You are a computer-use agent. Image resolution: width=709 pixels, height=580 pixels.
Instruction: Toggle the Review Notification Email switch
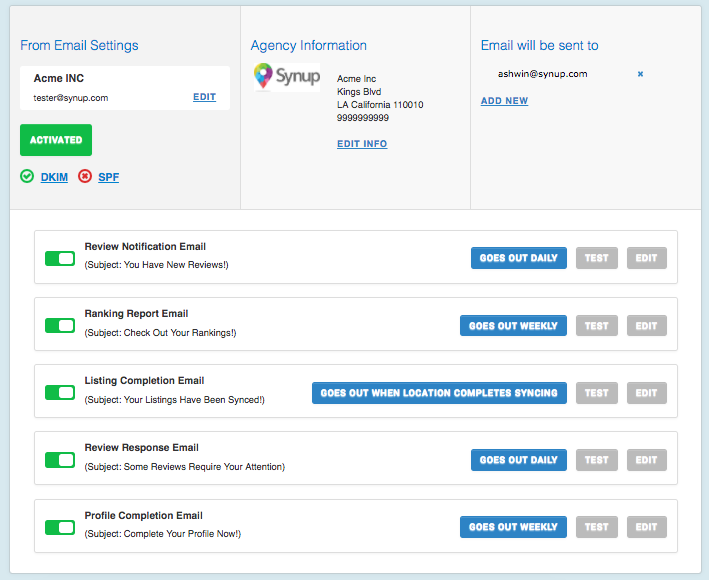[60, 259]
